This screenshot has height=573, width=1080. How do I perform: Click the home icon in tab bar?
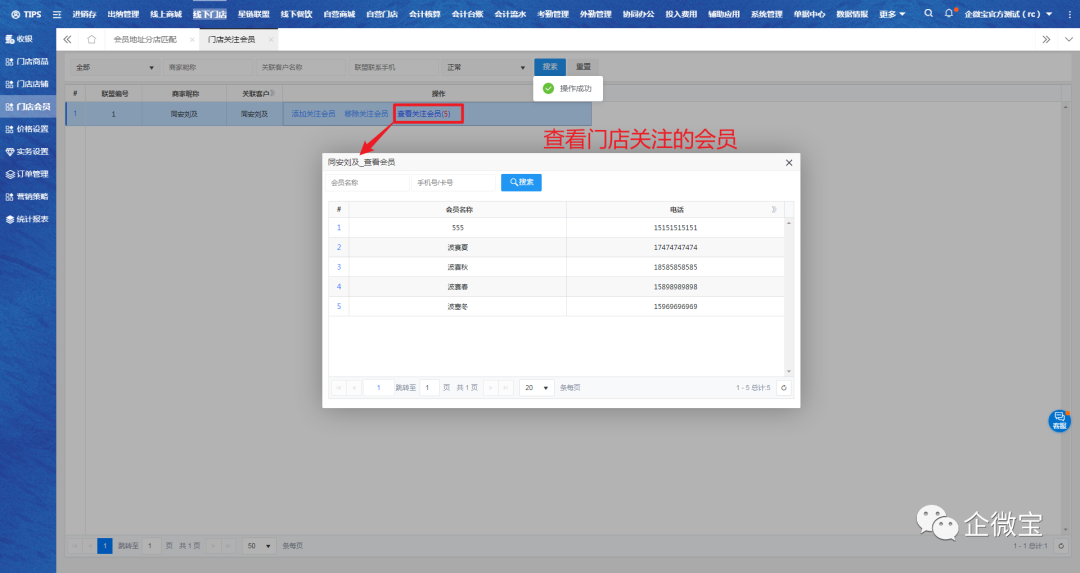91,39
